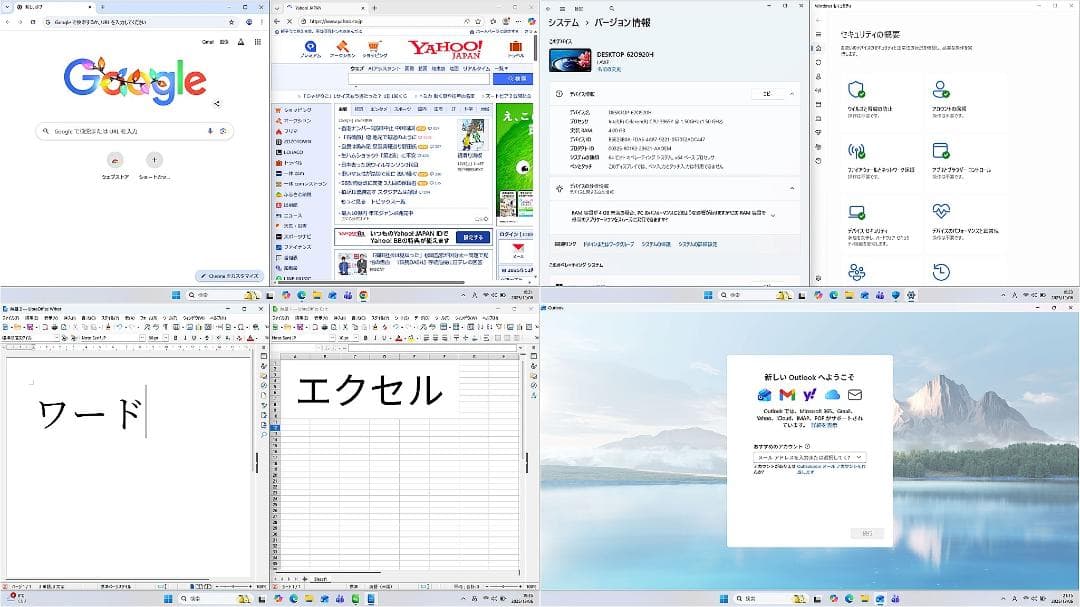The width and height of the screenshot is (1080, 607).
Task: Toggle italic formatting in Writer
Action: 184,338
